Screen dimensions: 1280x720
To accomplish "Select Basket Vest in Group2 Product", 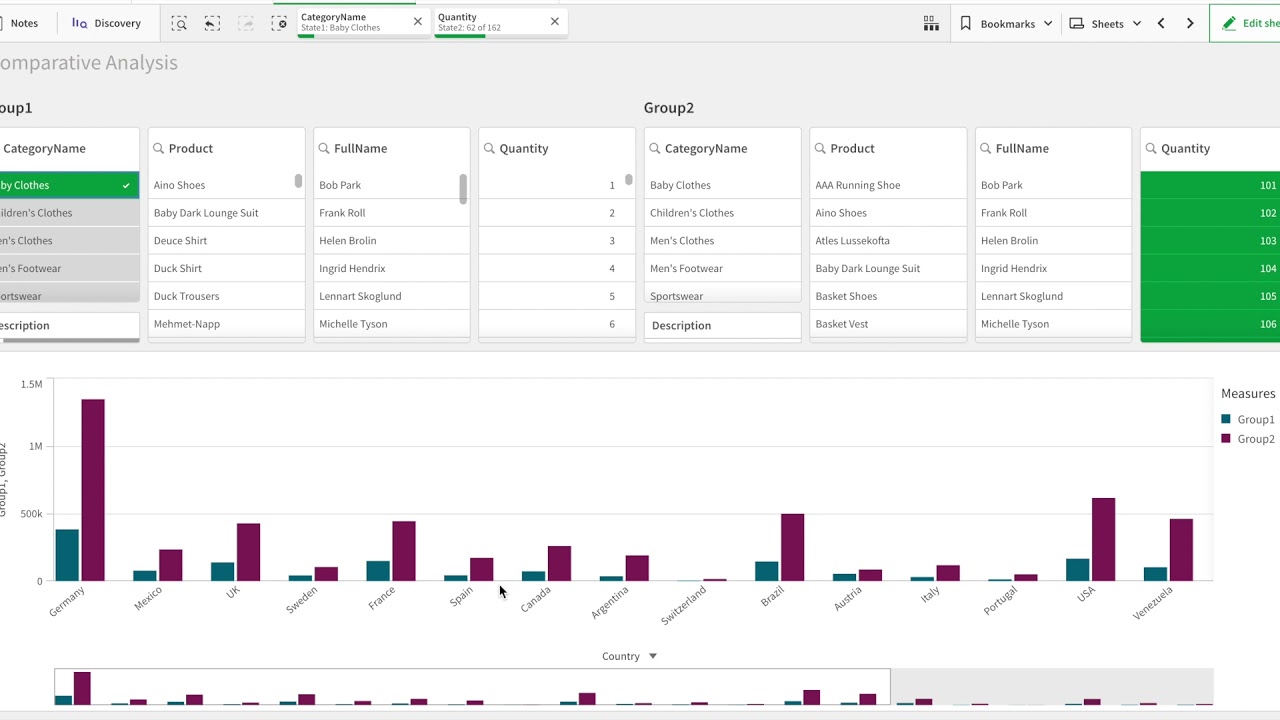I will (x=888, y=324).
